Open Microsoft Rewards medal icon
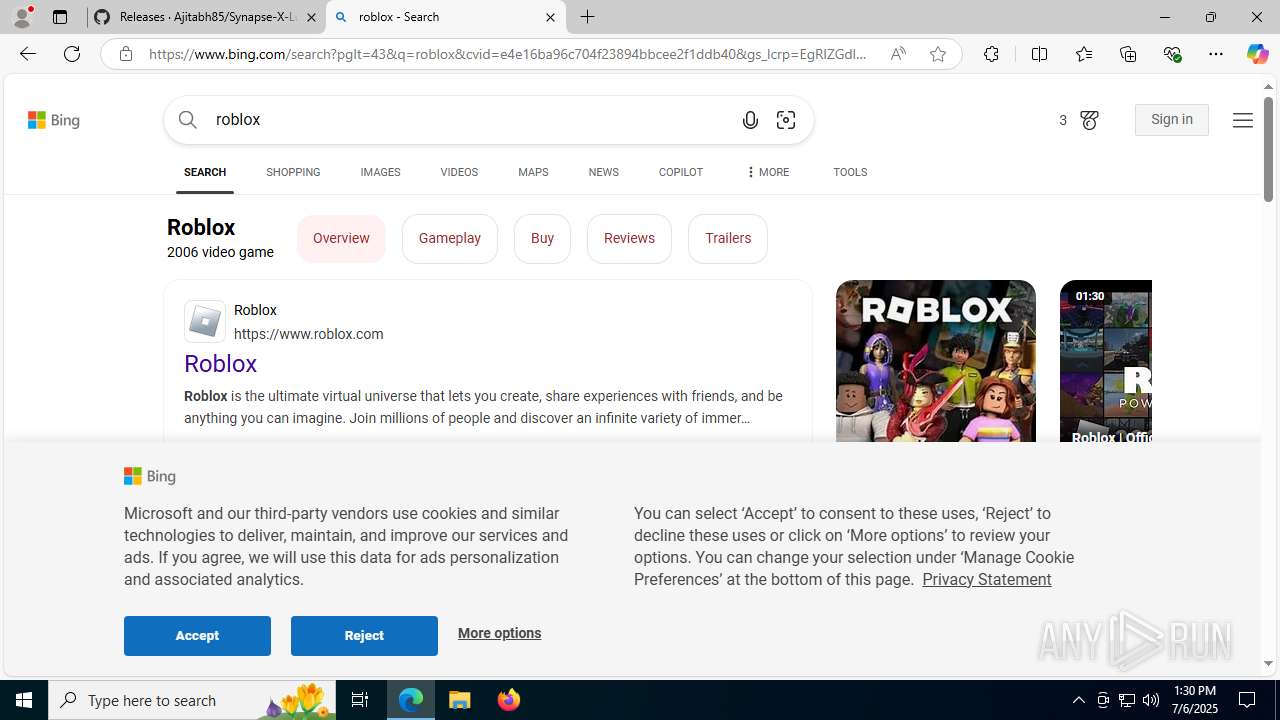 (x=1089, y=120)
